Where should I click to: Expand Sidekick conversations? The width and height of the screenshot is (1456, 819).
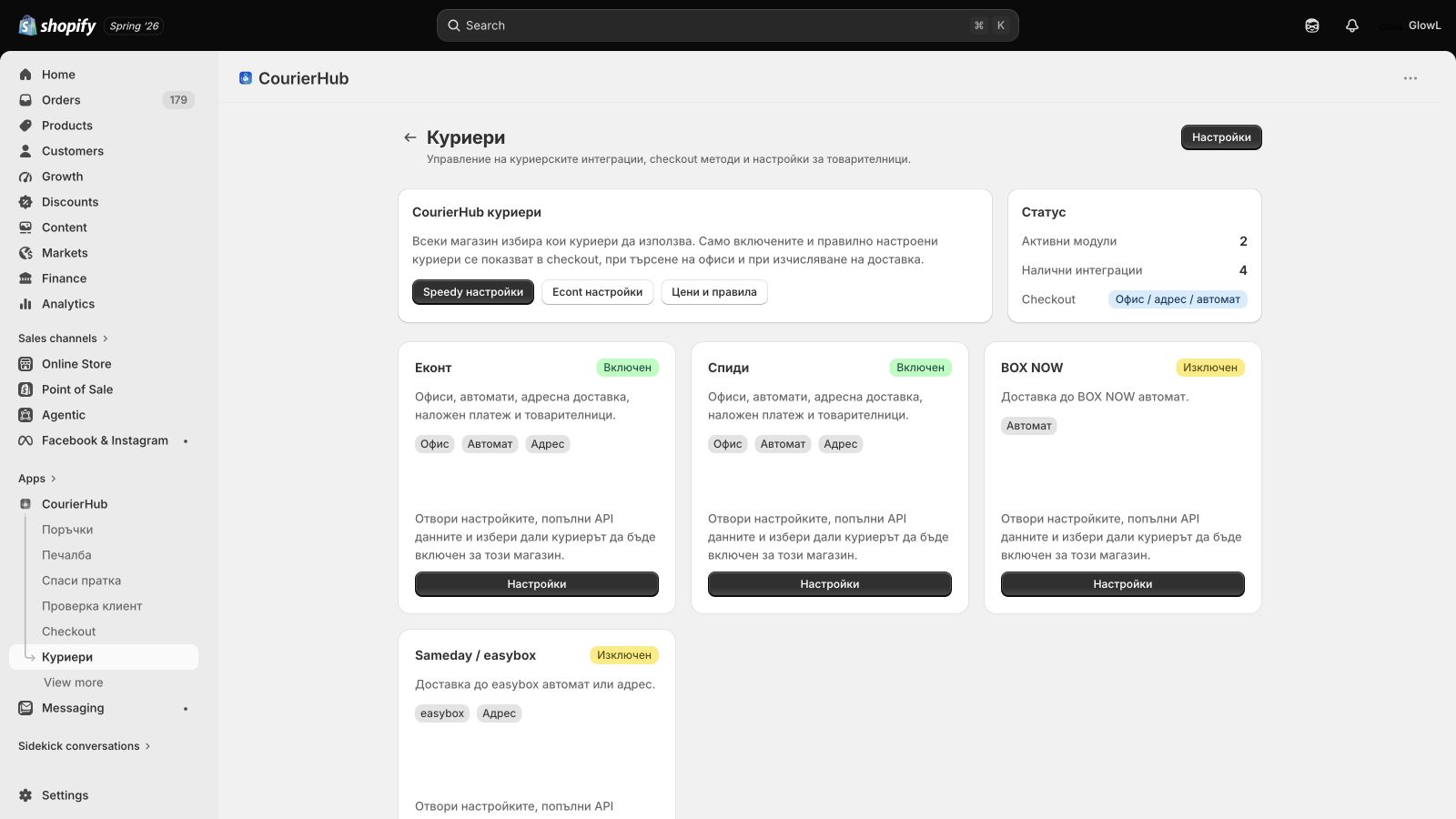pyautogui.click(x=84, y=746)
